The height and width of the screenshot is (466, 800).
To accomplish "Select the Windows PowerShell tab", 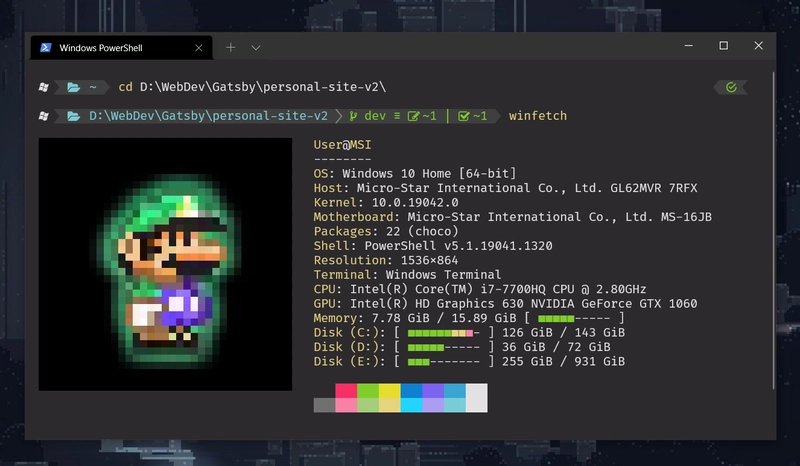I will 121,47.
